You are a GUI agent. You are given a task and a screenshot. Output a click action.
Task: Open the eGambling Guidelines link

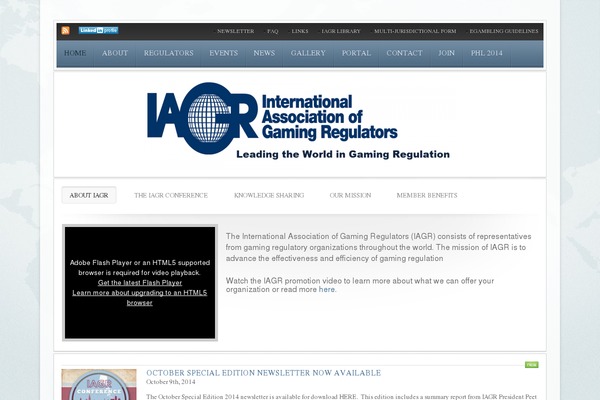[504, 31]
